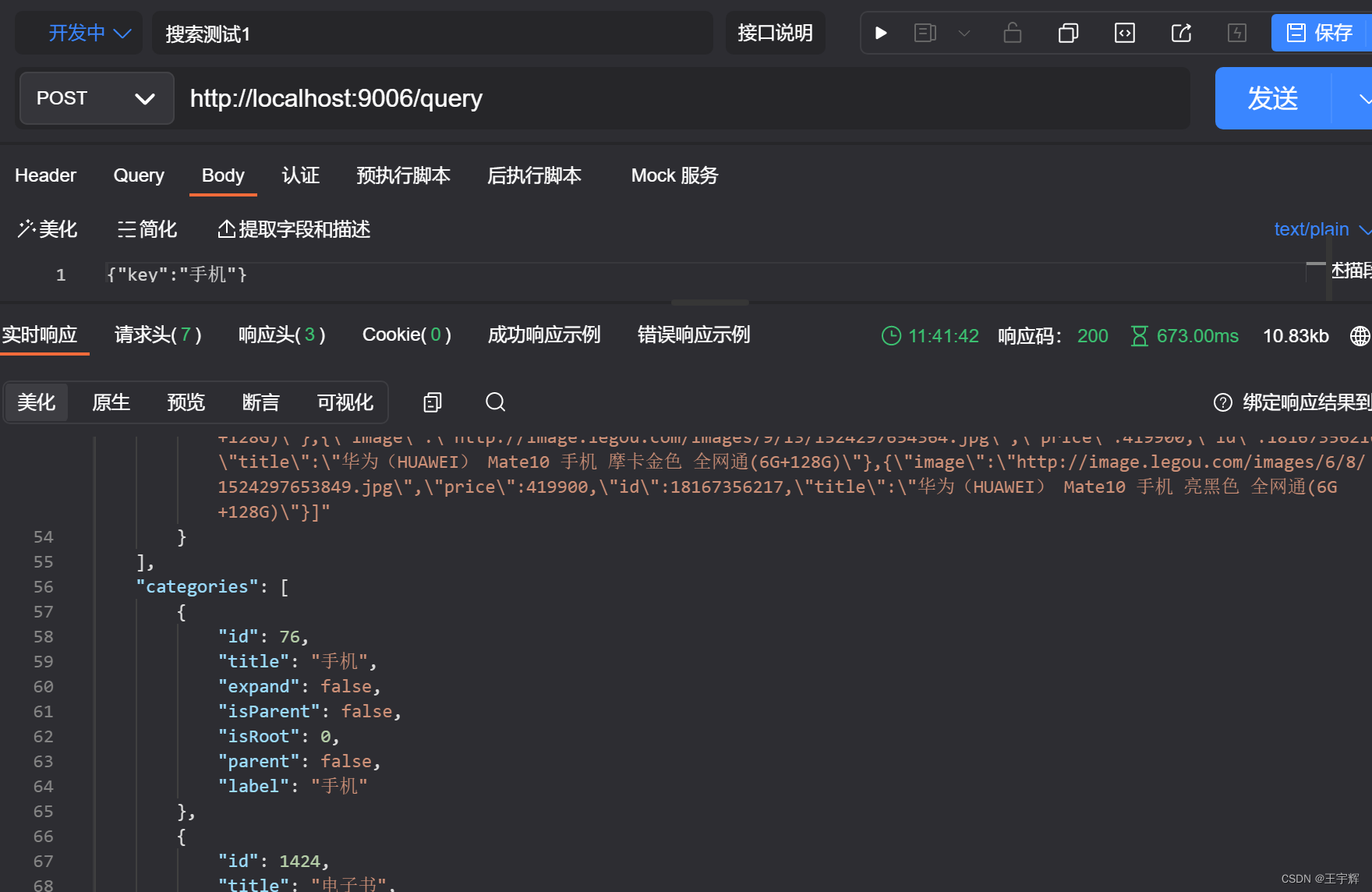The image size is (1372, 892).
Task: Click the globe network icon
Action: point(1360,336)
